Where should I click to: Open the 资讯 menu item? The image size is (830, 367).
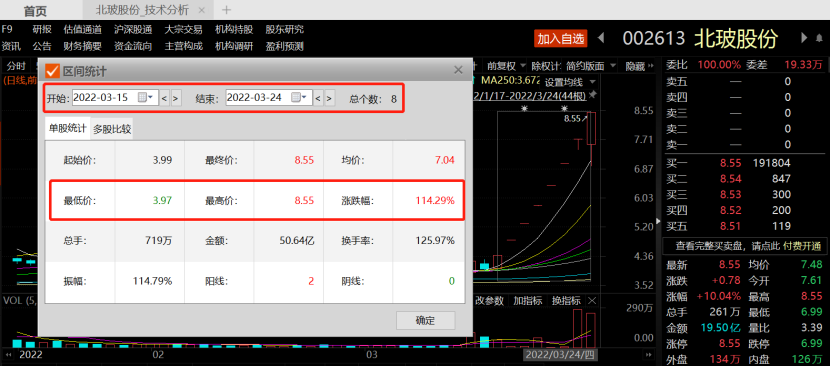pyautogui.click(x=11, y=46)
